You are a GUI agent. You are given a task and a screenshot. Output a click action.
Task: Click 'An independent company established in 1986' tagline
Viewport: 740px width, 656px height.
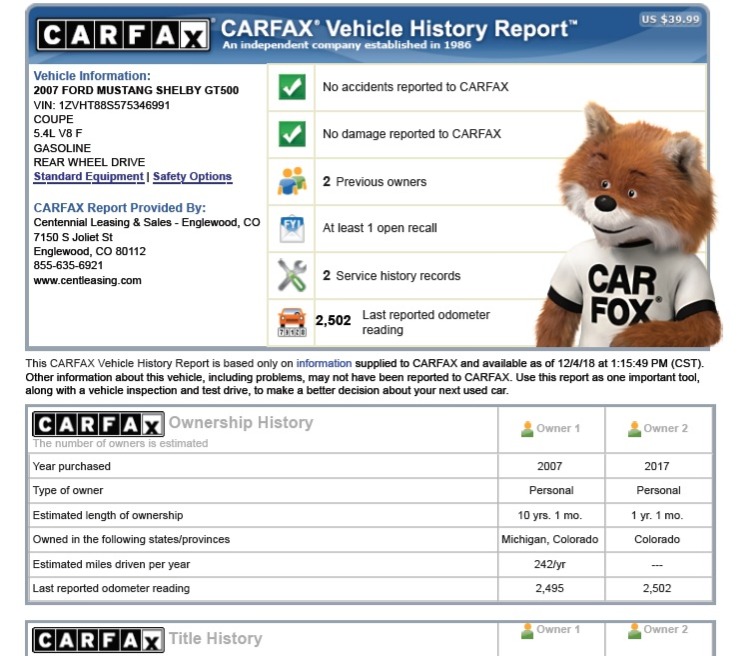[347, 45]
